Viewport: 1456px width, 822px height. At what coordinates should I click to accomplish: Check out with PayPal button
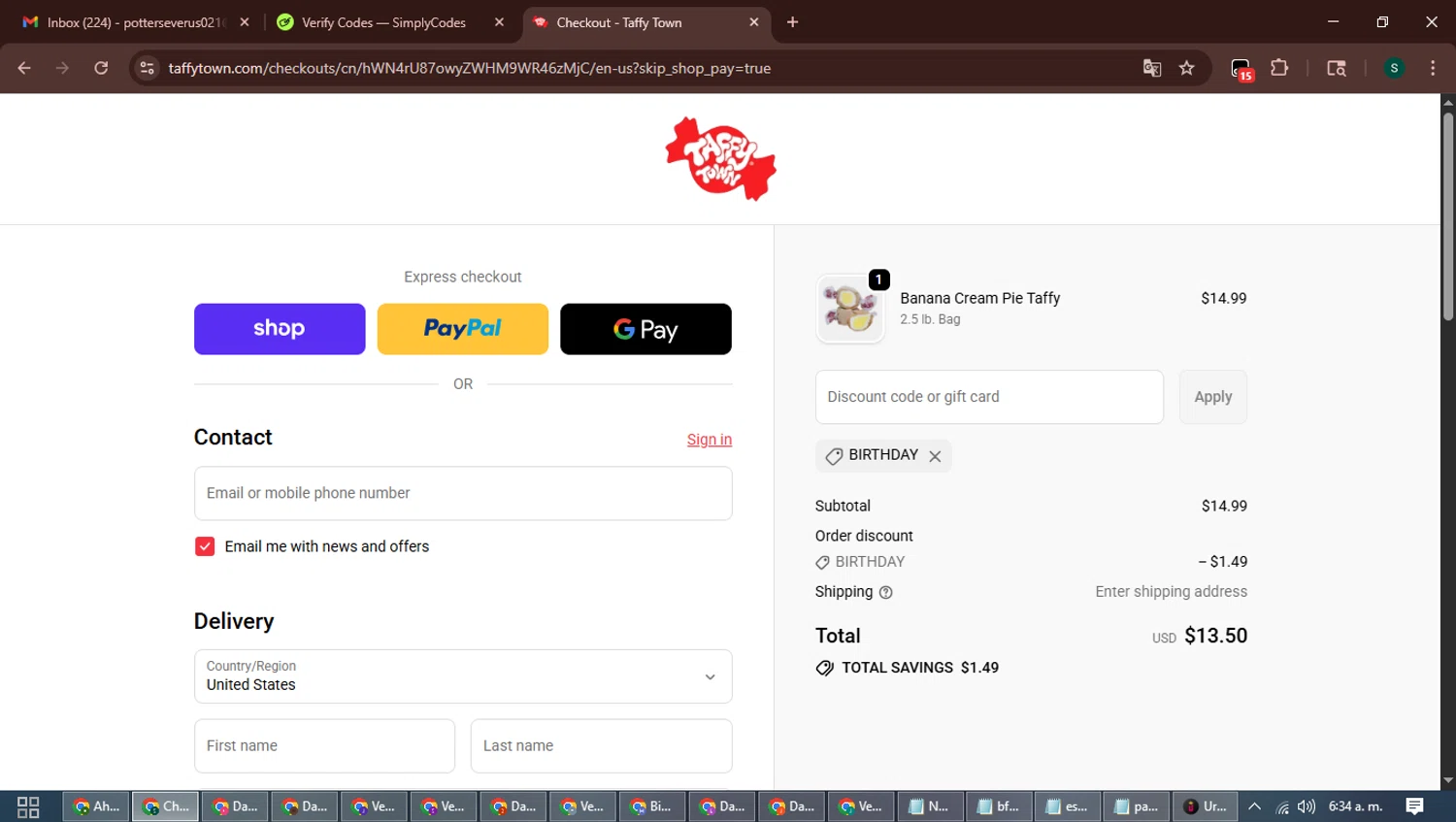click(463, 329)
